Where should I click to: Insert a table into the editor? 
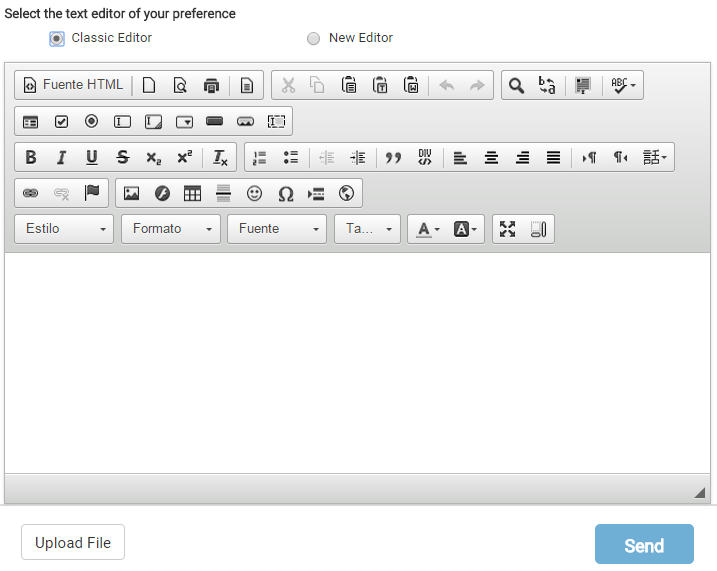(192, 193)
